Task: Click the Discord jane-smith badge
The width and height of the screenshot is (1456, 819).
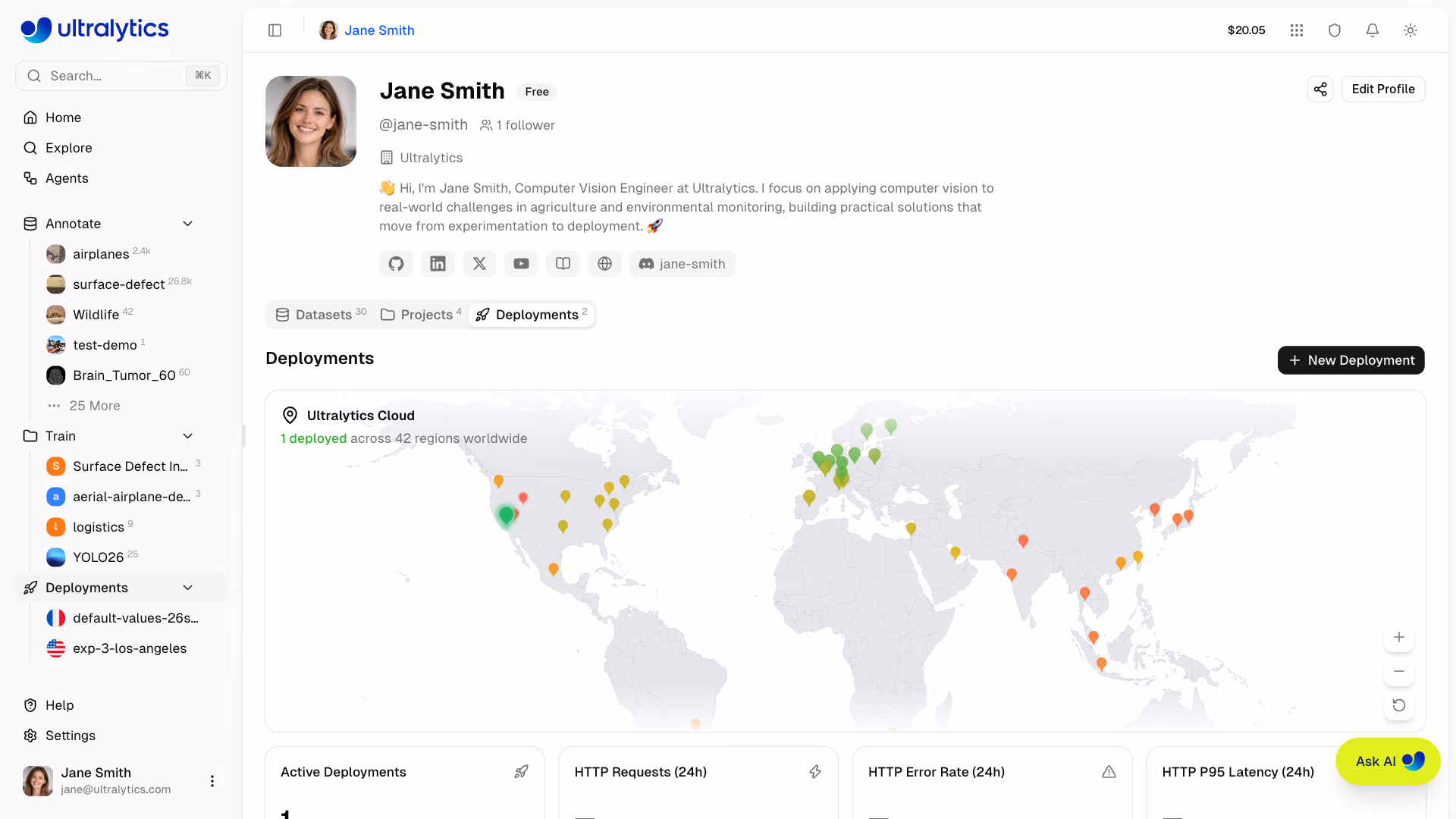Action: point(682,263)
